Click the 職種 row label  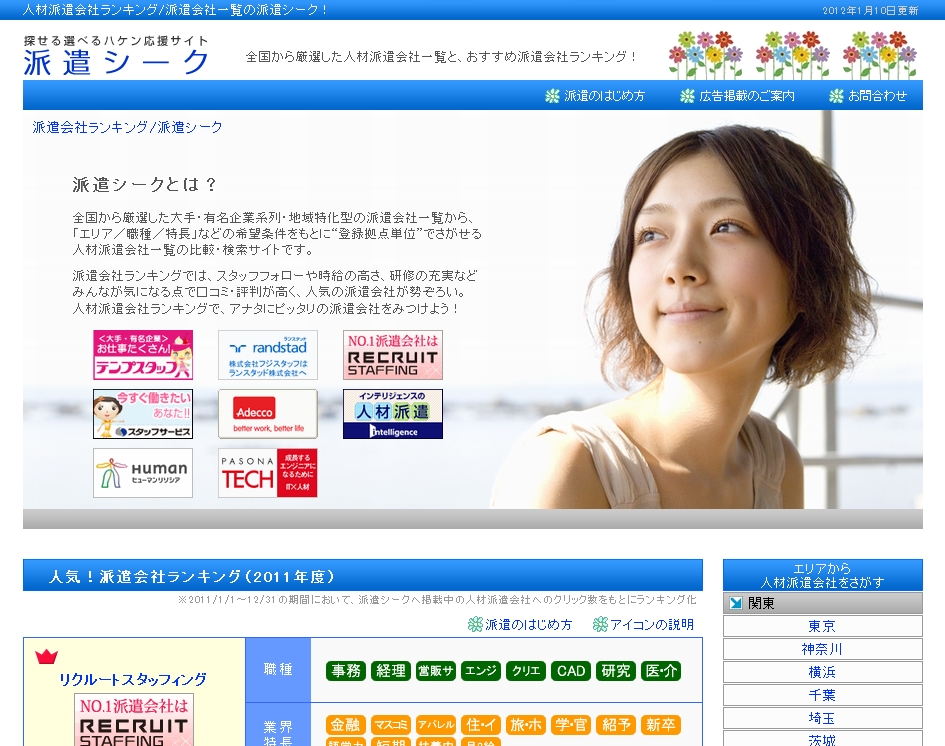pyautogui.click(x=278, y=669)
